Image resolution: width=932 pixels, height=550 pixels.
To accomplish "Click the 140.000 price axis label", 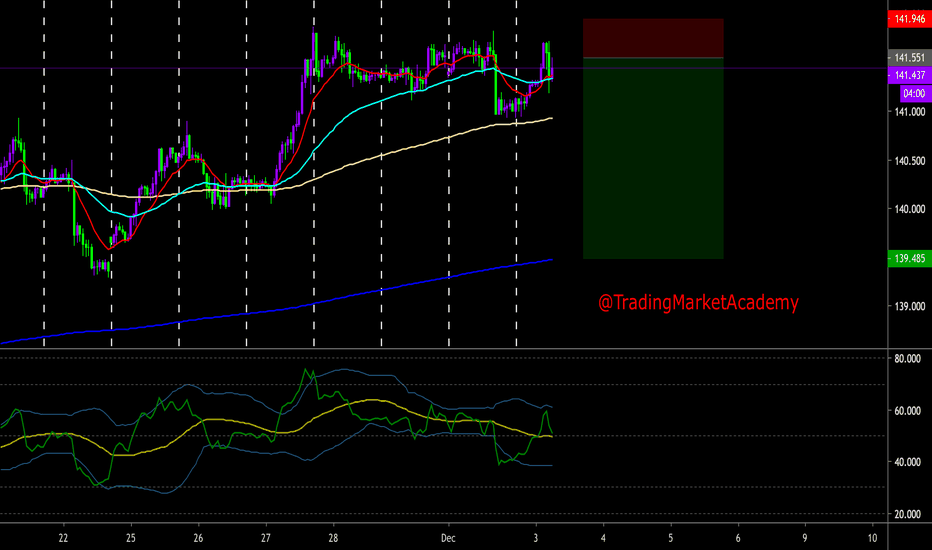I will point(909,209).
